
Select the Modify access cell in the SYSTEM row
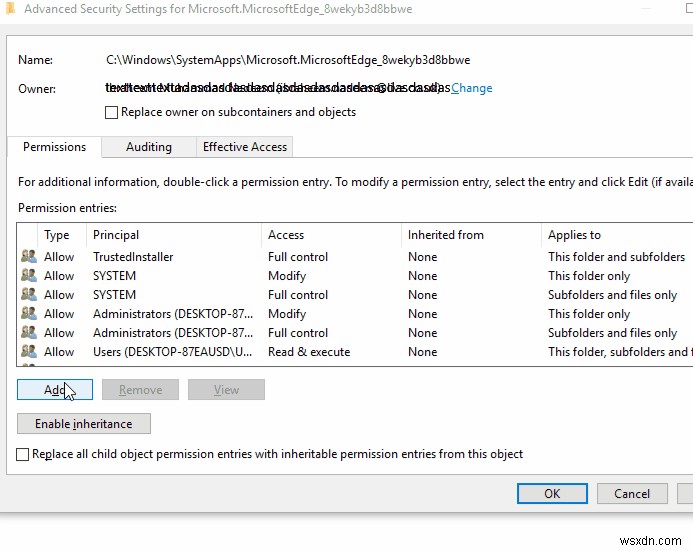(287, 276)
